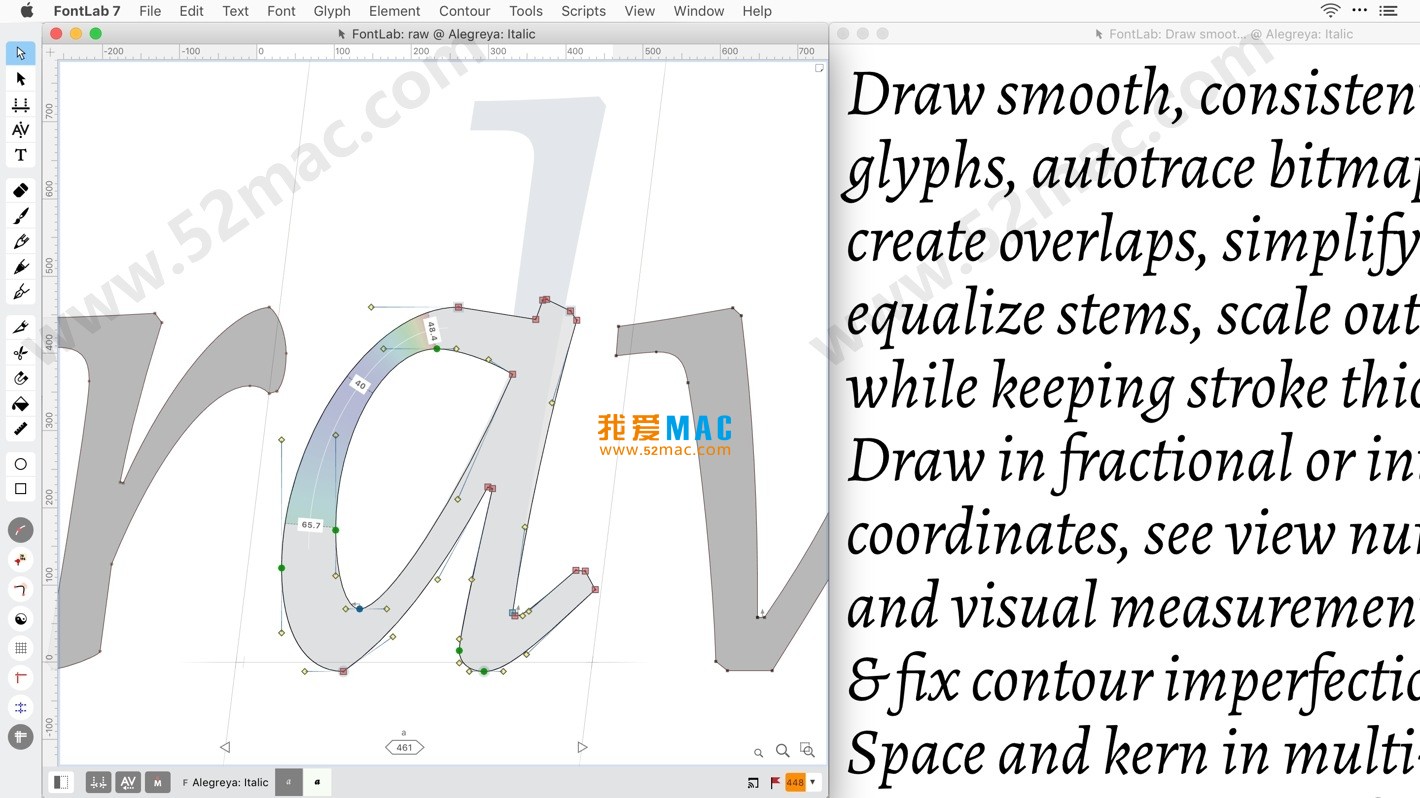
Task: Choose the Fill bucket tool
Action: pos(20,403)
